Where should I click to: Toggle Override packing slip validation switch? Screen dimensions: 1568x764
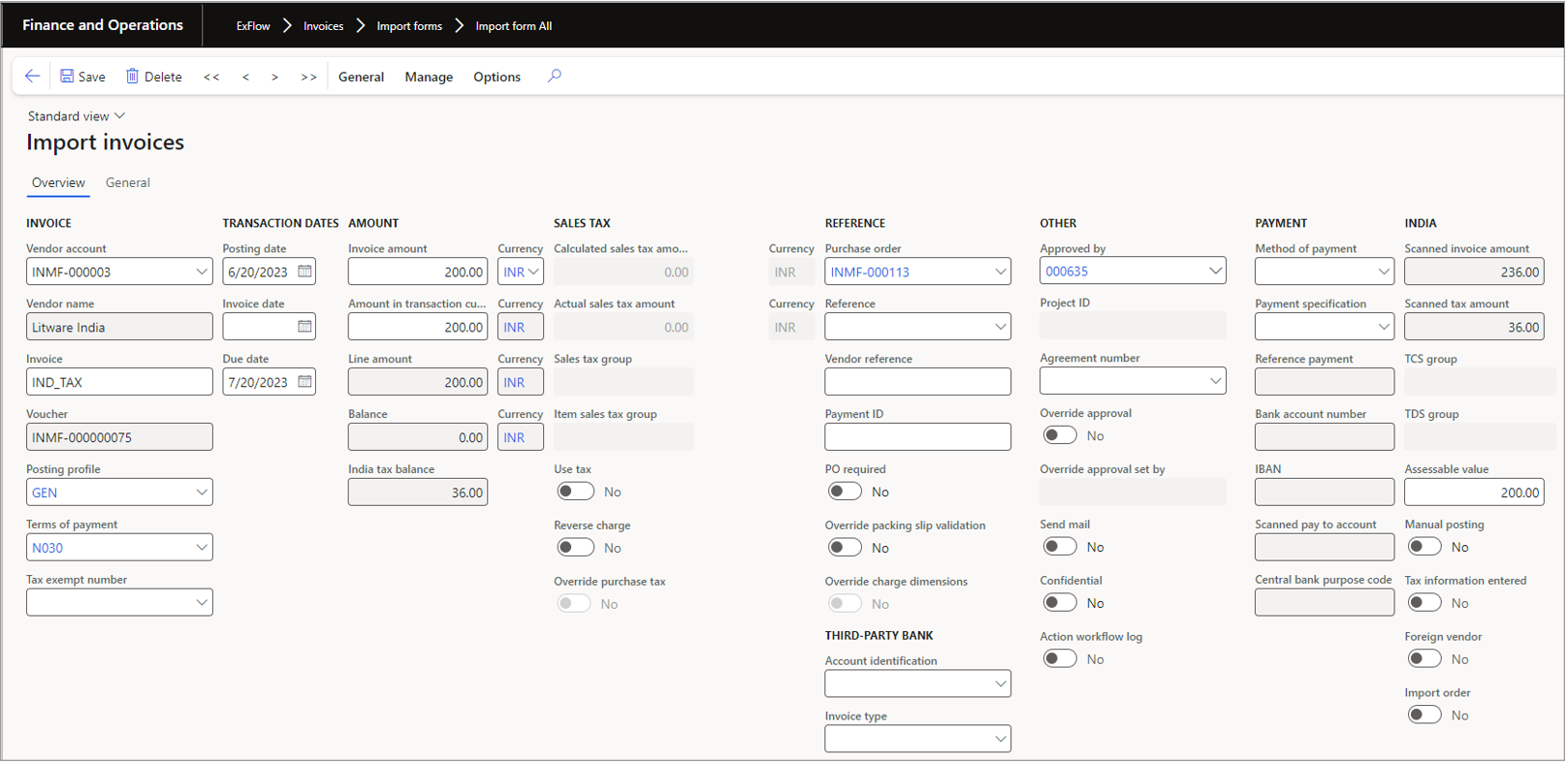pyautogui.click(x=846, y=548)
